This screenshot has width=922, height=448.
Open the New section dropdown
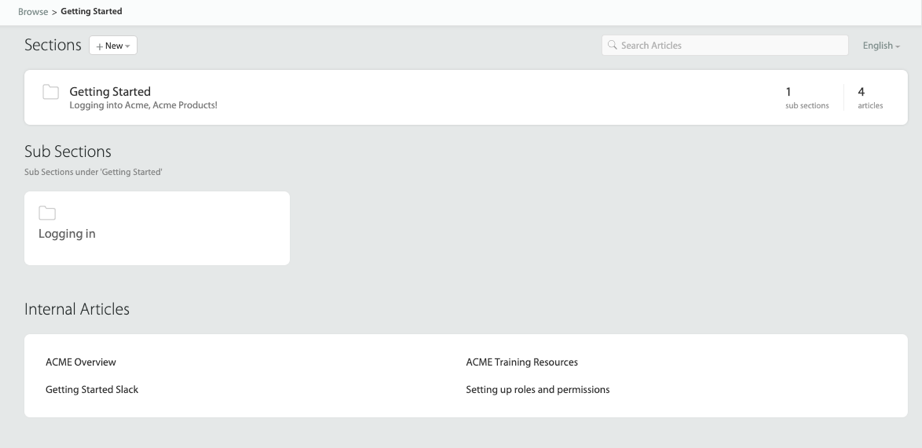113,46
